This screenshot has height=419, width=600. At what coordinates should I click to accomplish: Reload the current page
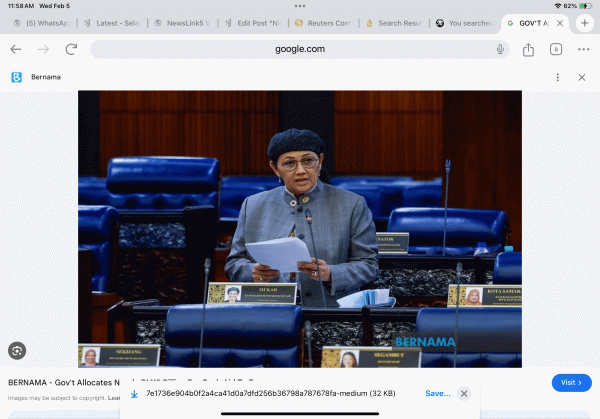click(x=71, y=49)
